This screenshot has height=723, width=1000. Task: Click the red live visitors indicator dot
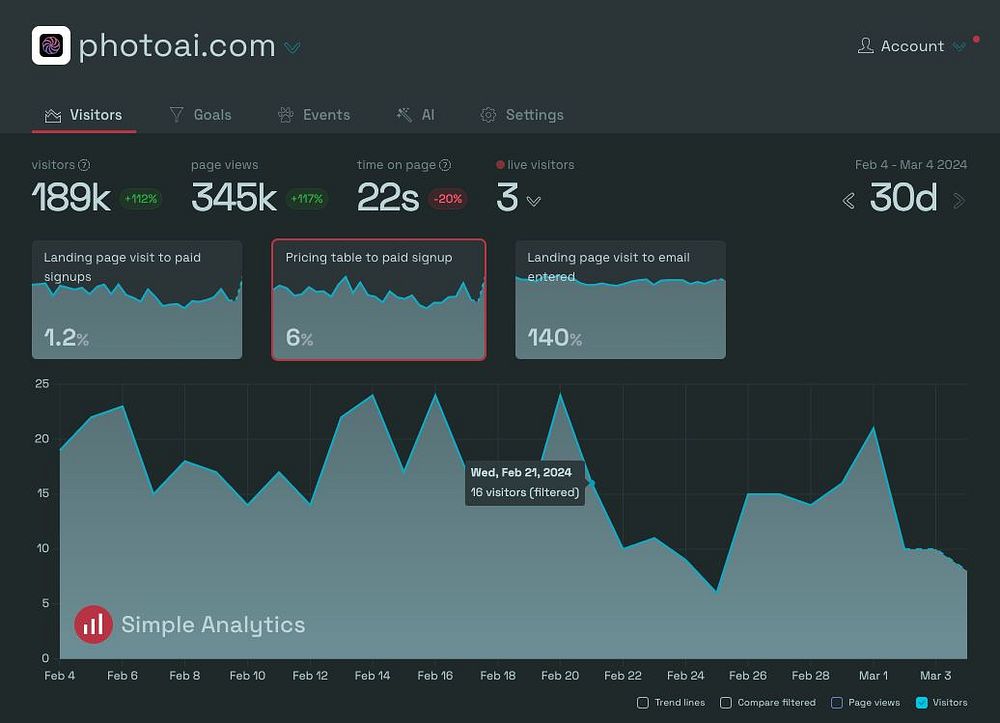(501, 164)
